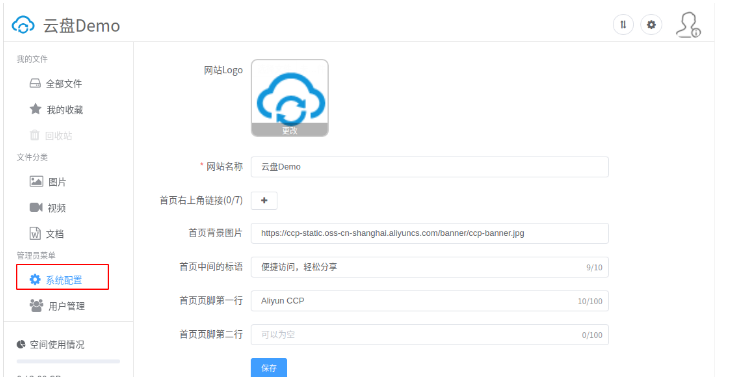Select 系统配置 in the admin menu
732x379 pixels.
[63, 277]
